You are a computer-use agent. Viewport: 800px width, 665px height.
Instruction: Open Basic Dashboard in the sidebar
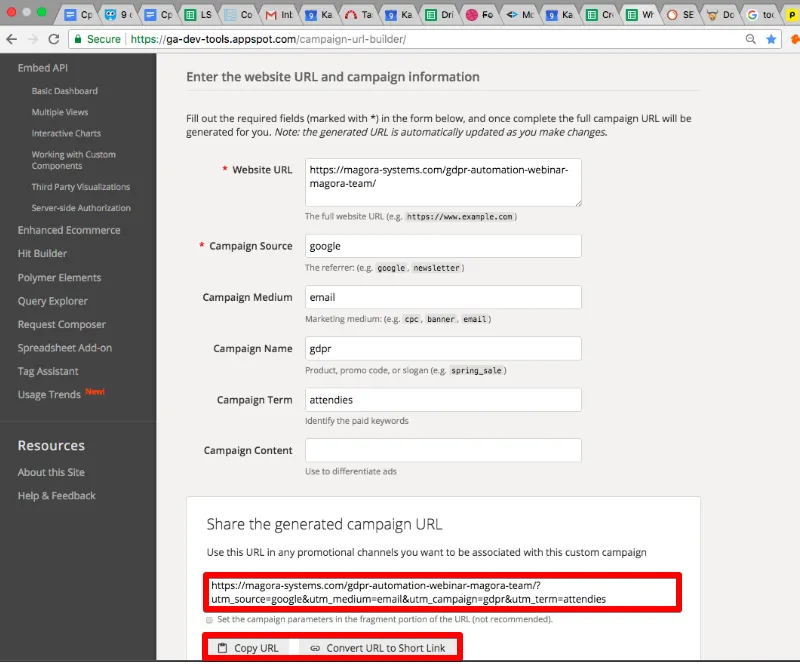(64, 91)
